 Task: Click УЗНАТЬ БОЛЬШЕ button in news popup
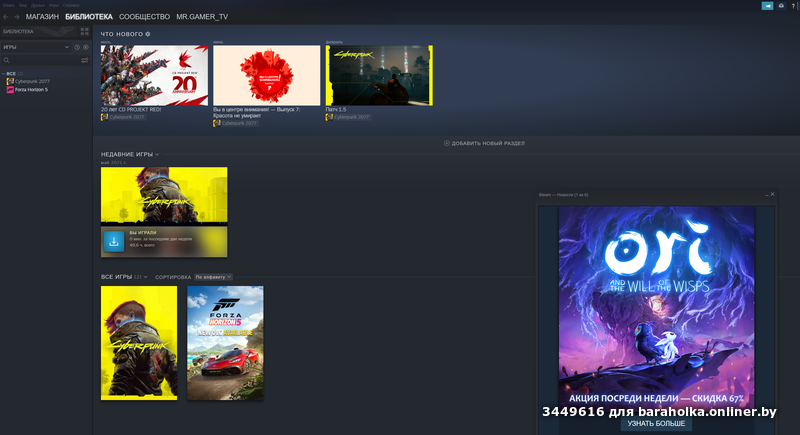(656, 423)
